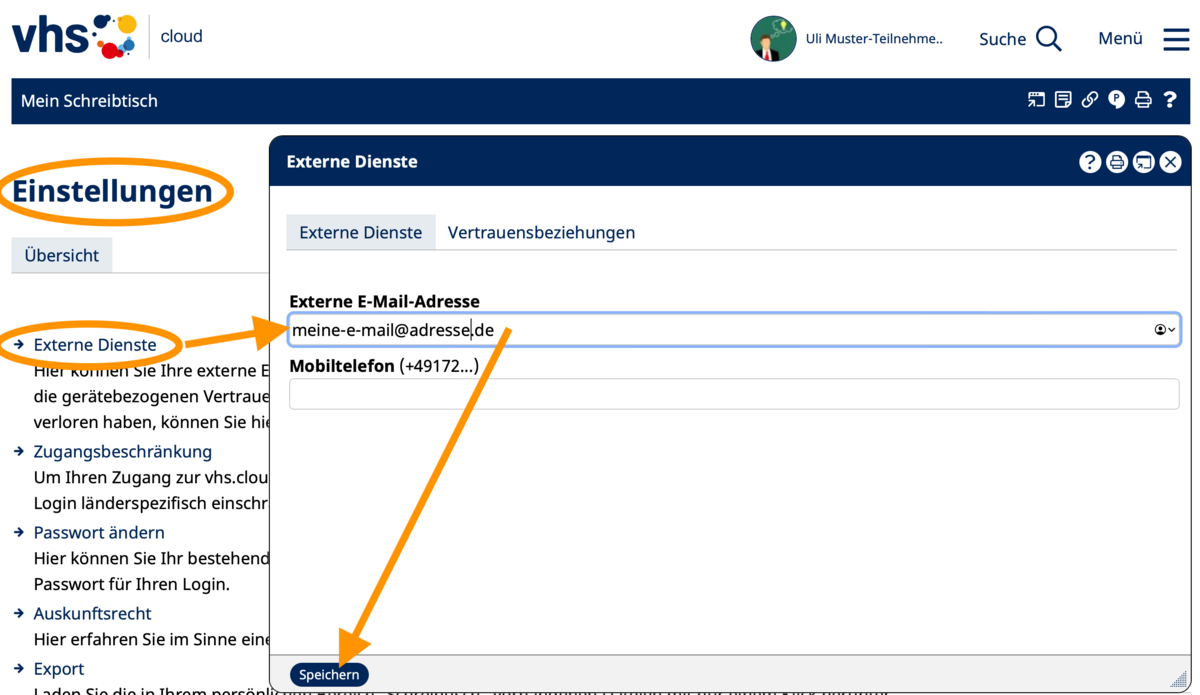Select the Externe Dienste tab in the dialog
Screen dimensions: 1200x695
(x=361, y=232)
